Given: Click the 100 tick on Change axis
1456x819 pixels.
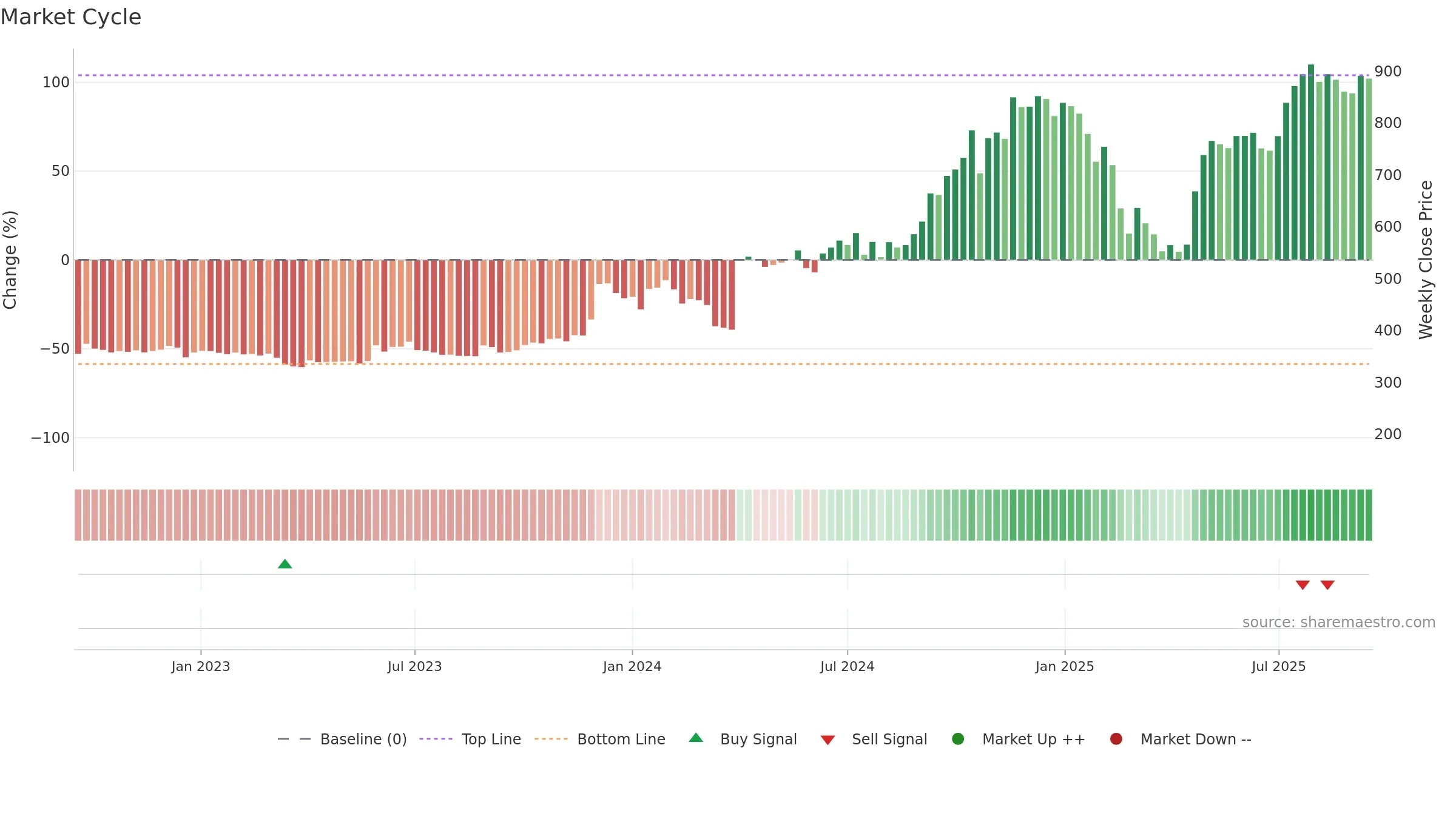Looking at the screenshot, I should coord(56,83).
